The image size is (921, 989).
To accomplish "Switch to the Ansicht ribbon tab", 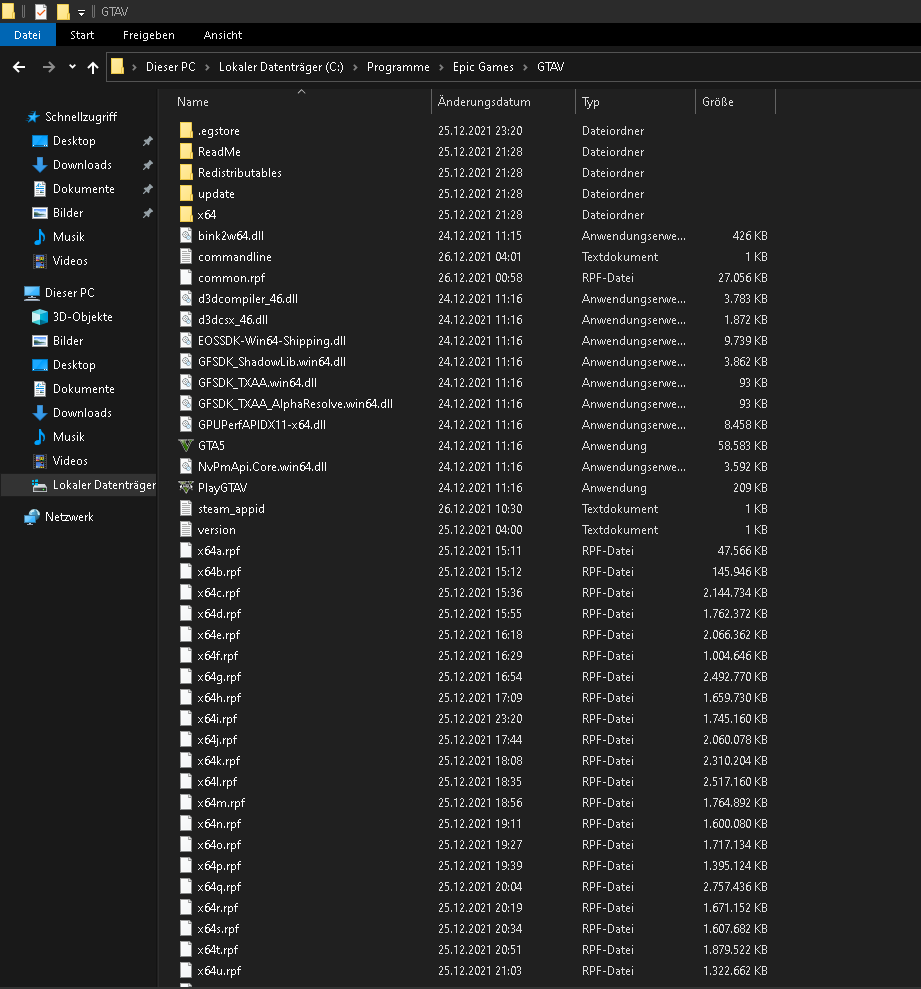I will coord(222,34).
